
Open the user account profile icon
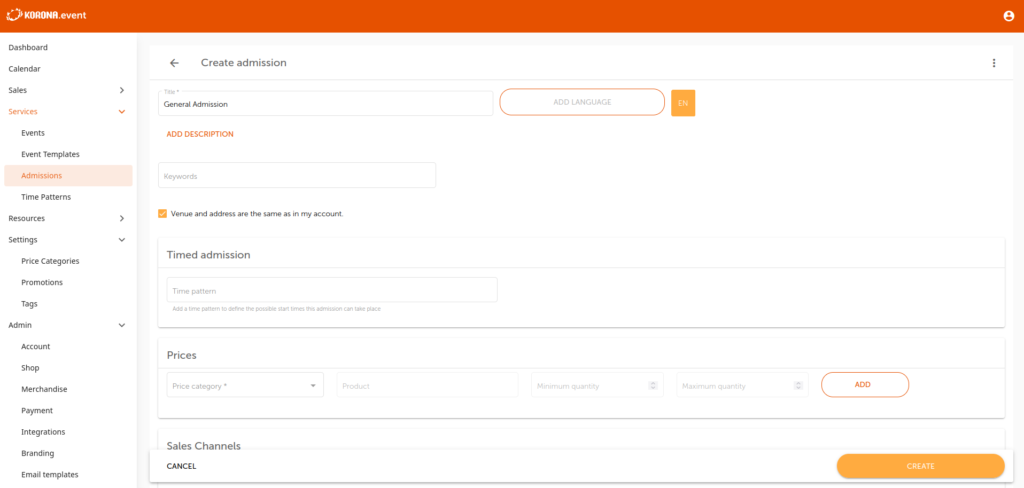click(1008, 16)
